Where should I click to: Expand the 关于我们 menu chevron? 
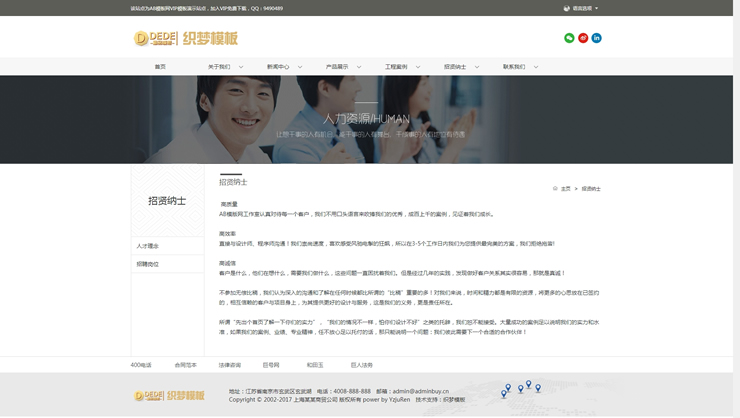[241, 67]
